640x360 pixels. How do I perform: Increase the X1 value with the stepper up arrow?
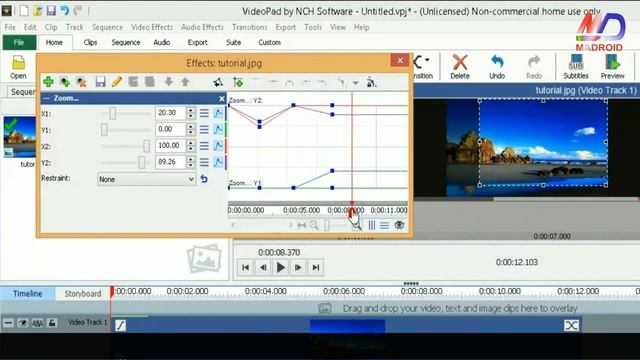(x=191, y=110)
